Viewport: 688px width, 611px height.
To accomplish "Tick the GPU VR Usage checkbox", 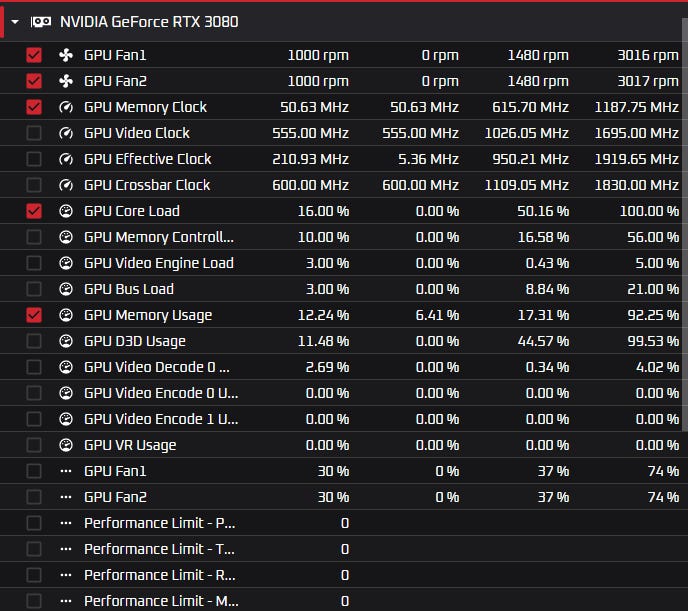I will click(x=34, y=445).
